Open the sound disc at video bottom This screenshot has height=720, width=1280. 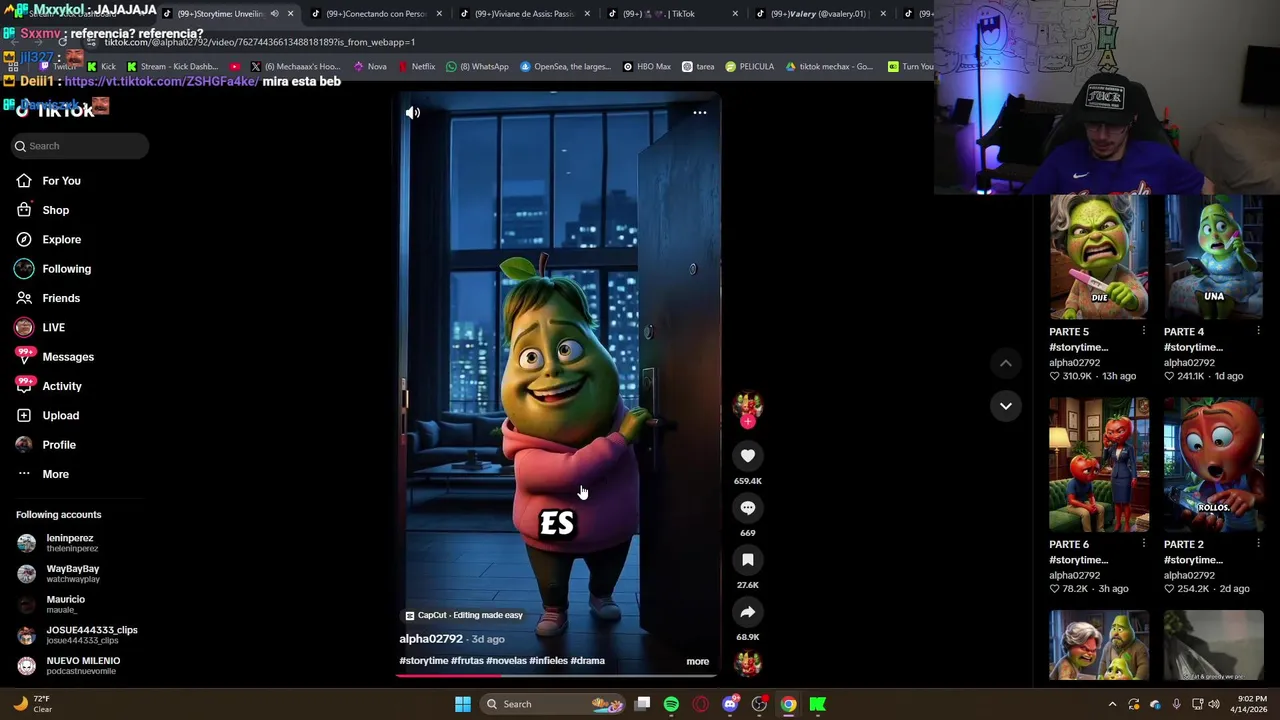748,663
